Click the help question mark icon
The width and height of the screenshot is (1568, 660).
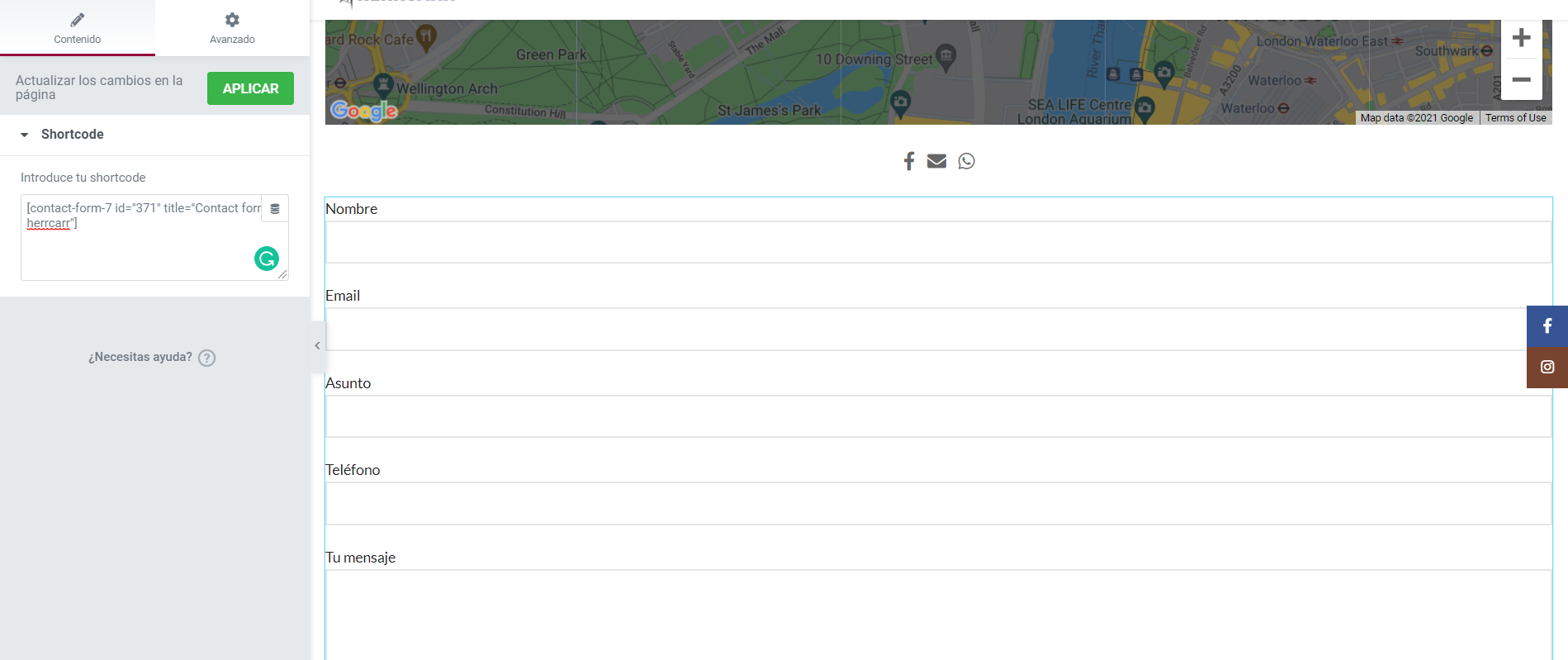207,358
